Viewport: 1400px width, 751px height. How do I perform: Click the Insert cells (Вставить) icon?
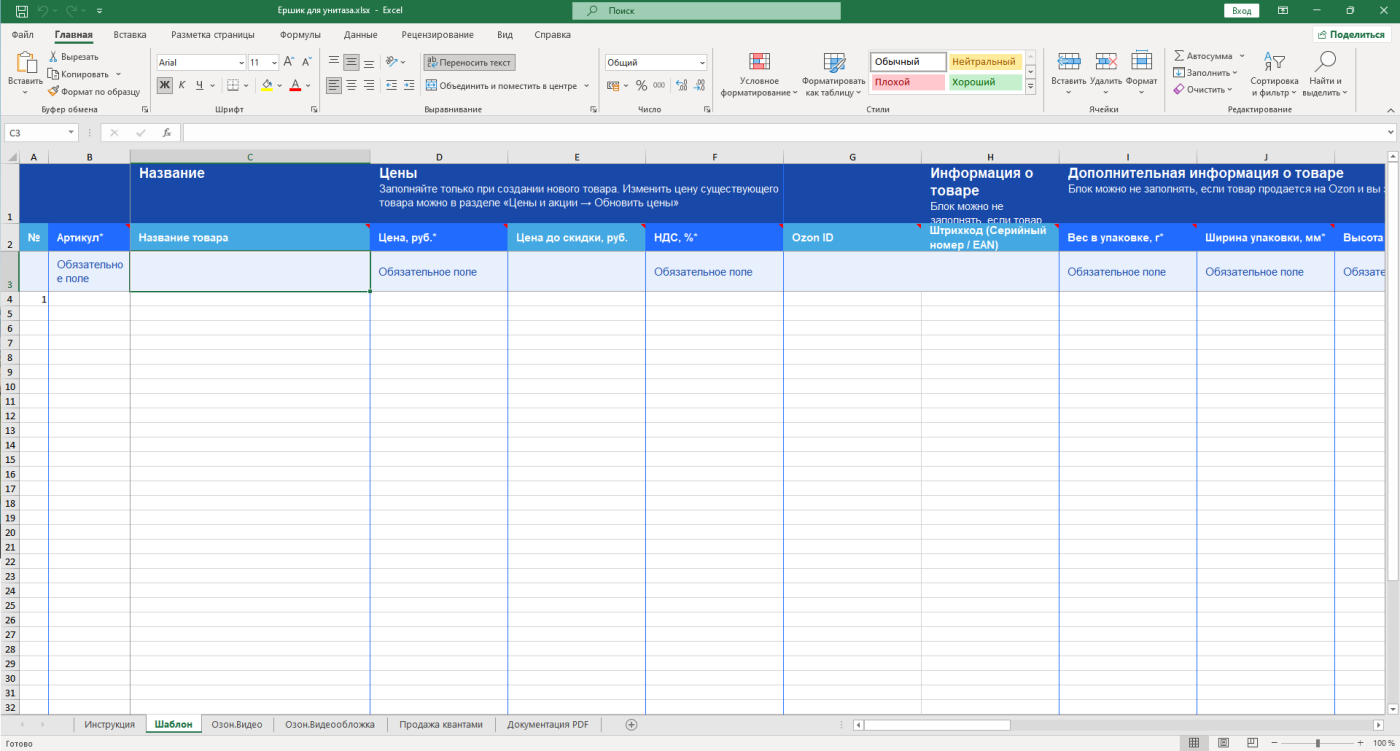[x=1069, y=62]
